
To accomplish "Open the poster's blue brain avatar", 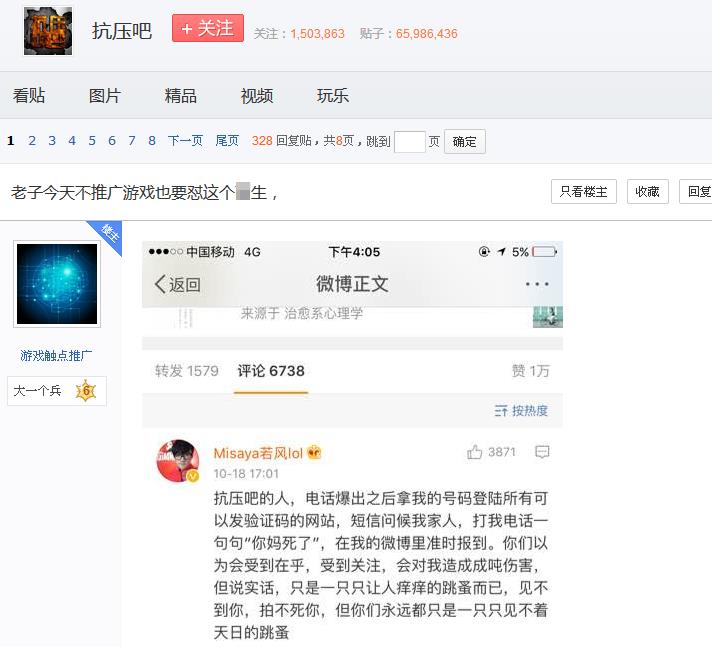I will tap(57, 284).
